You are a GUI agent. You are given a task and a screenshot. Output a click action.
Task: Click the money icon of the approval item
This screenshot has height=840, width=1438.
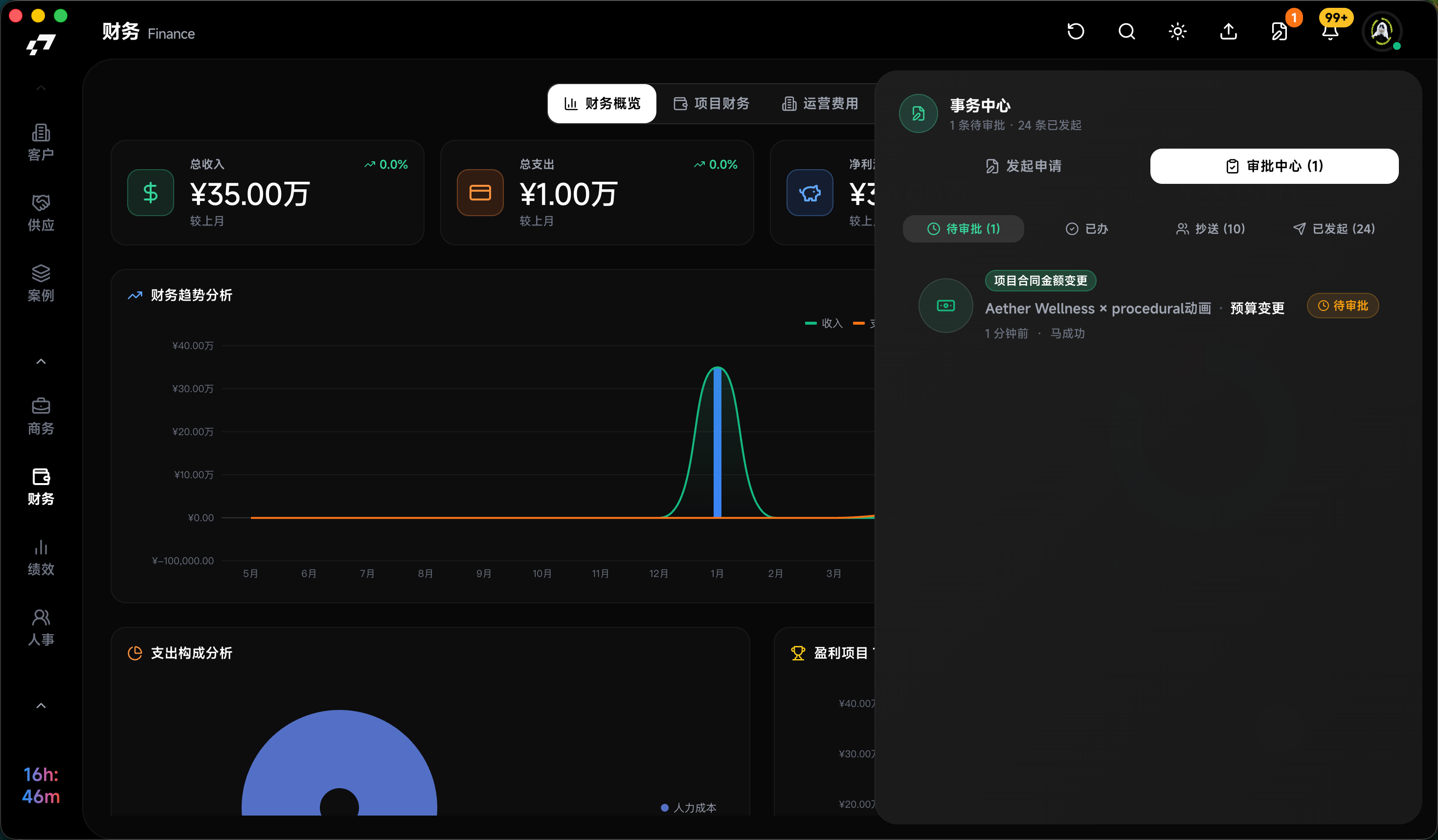945,306
